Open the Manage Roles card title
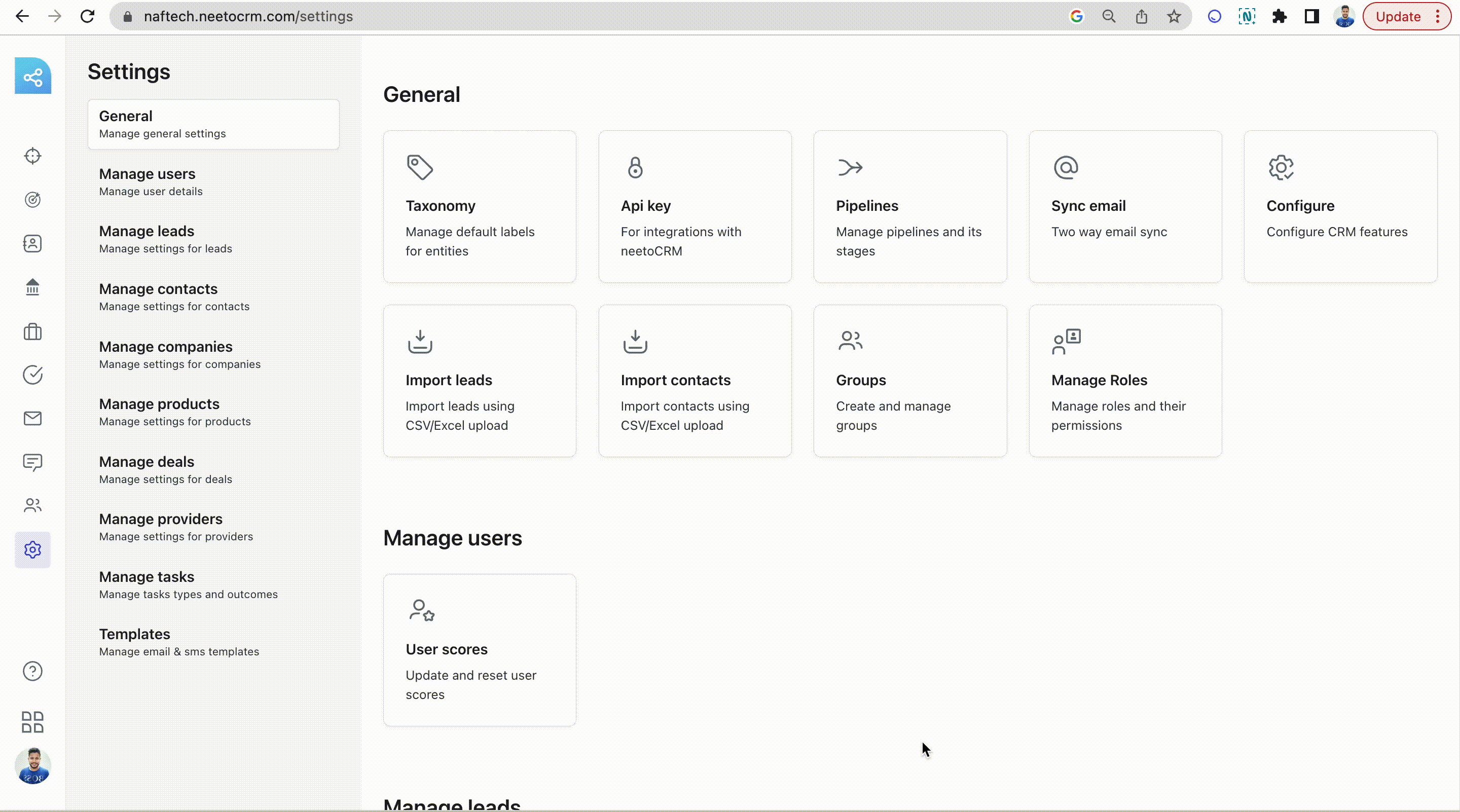This screenshot has width=1460, height=812. [1099, 380]
